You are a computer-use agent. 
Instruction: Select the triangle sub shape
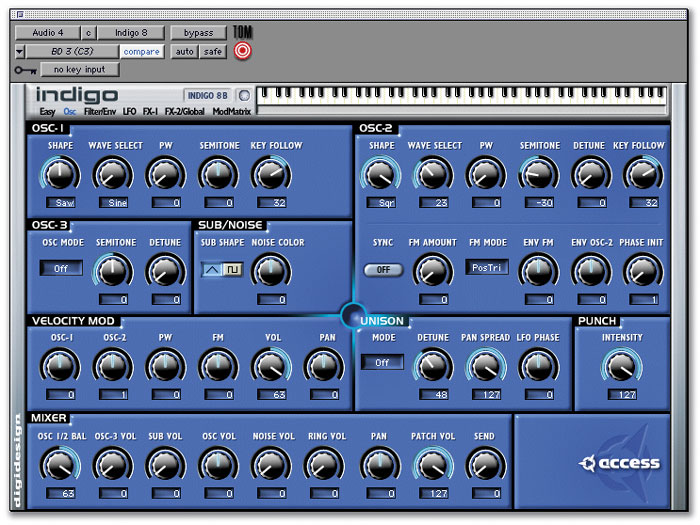pyautogui.click(x=211, y=269)
